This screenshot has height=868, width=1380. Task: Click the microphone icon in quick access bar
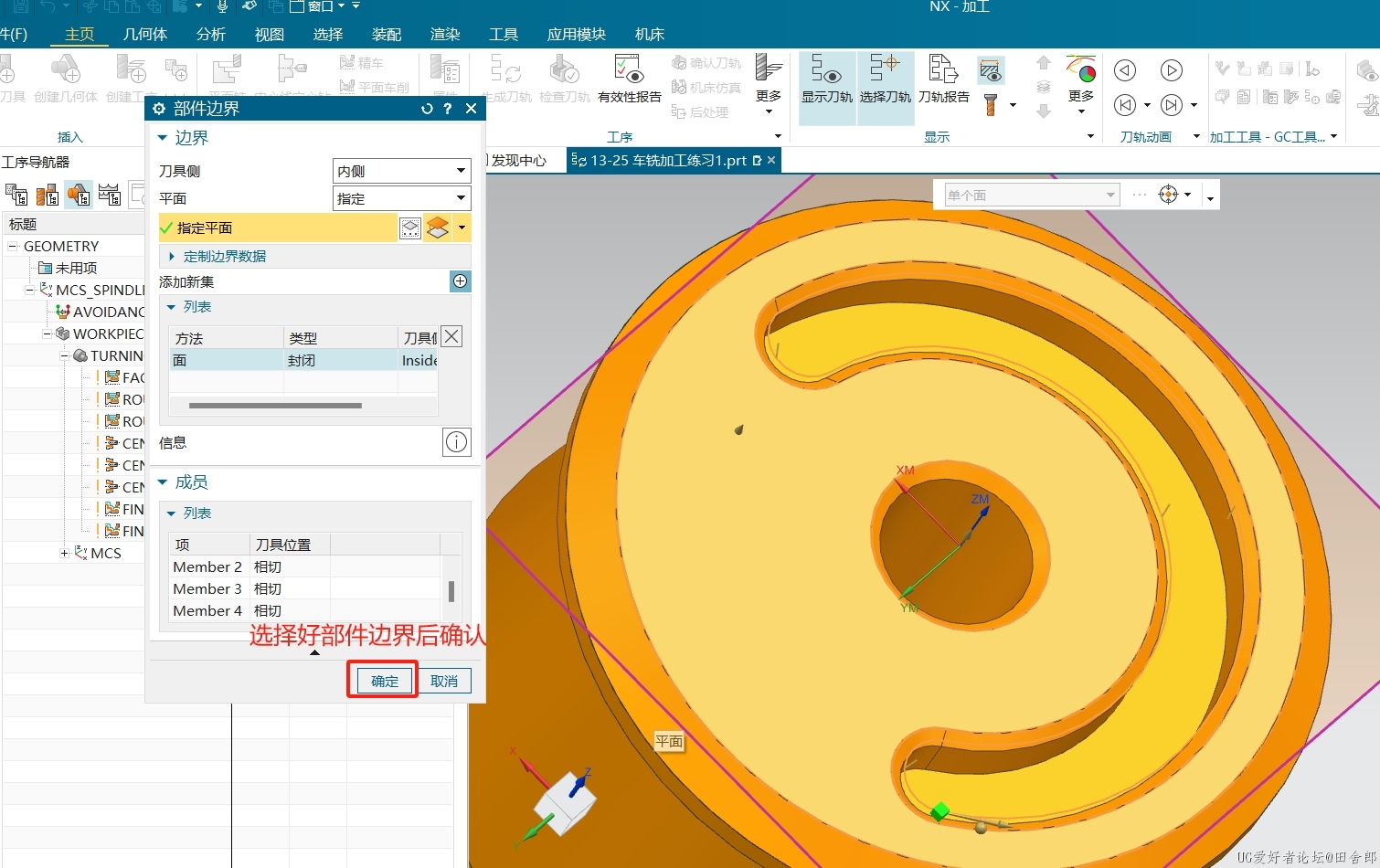[x=222, y=6]
